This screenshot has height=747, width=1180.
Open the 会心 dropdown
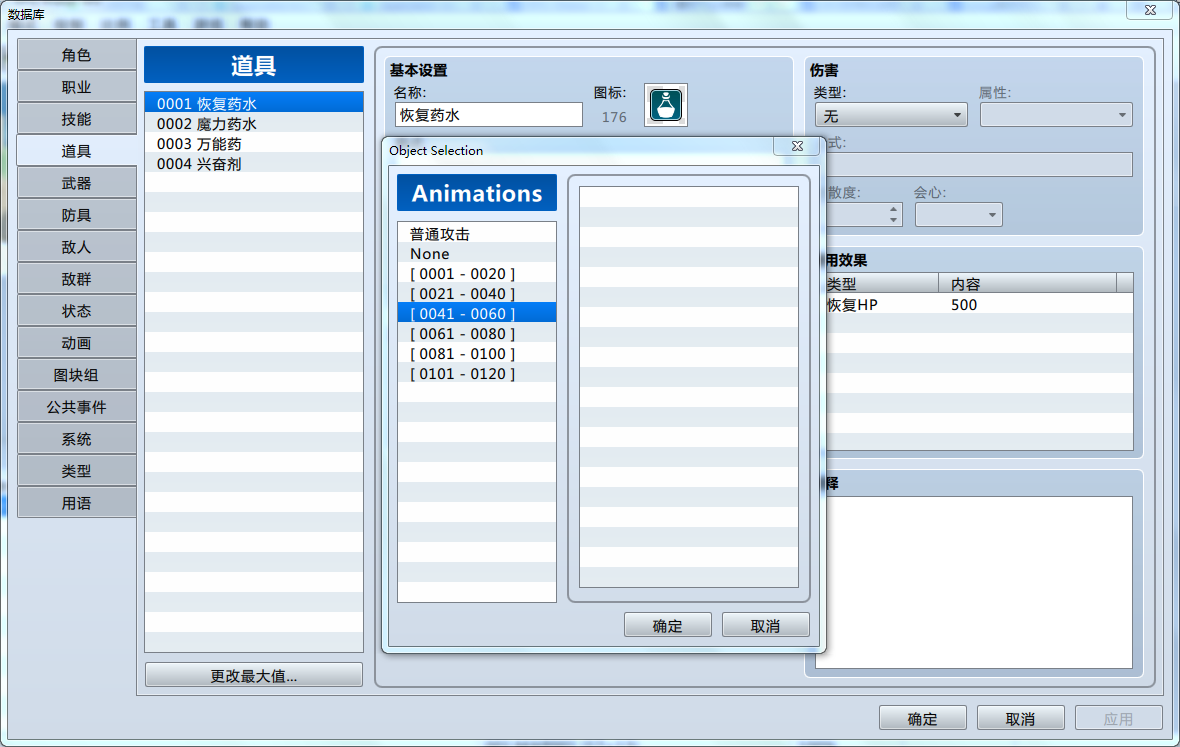[x=958, y=215]
